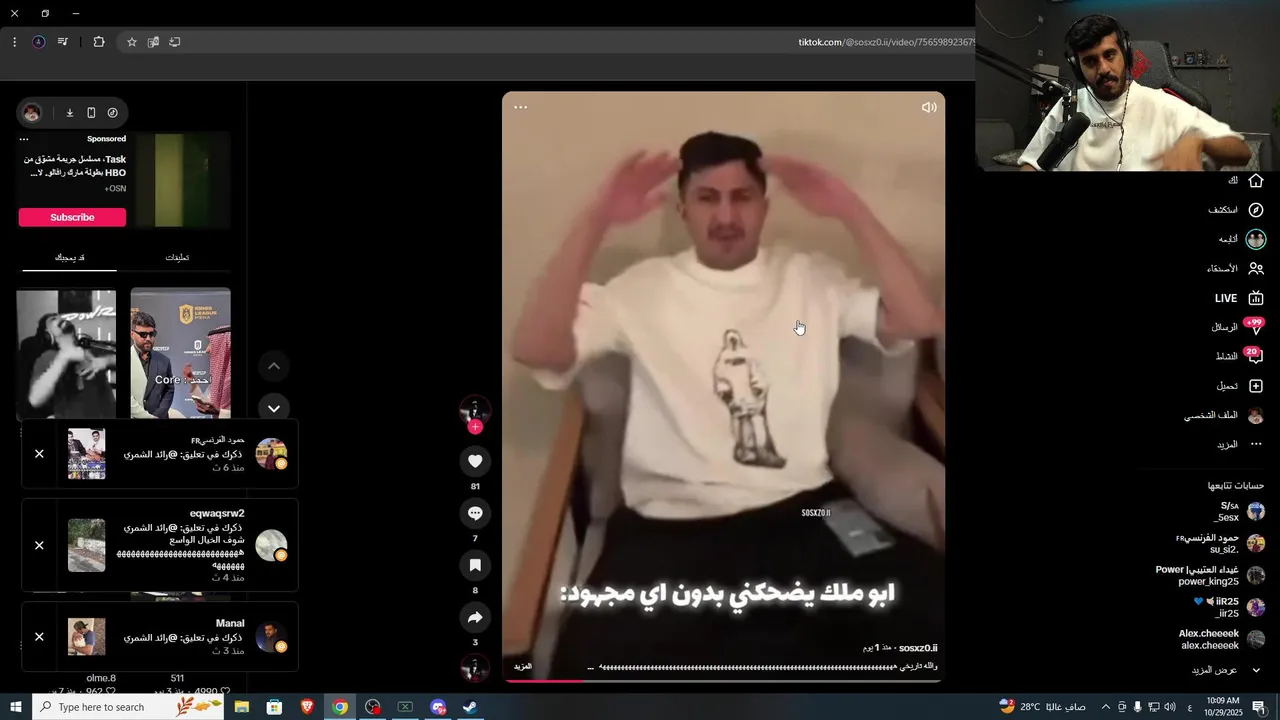Switch to the تعليقات tab
Image resolution: width=1280 pixels, height=720 pixels.
point(177,258)
